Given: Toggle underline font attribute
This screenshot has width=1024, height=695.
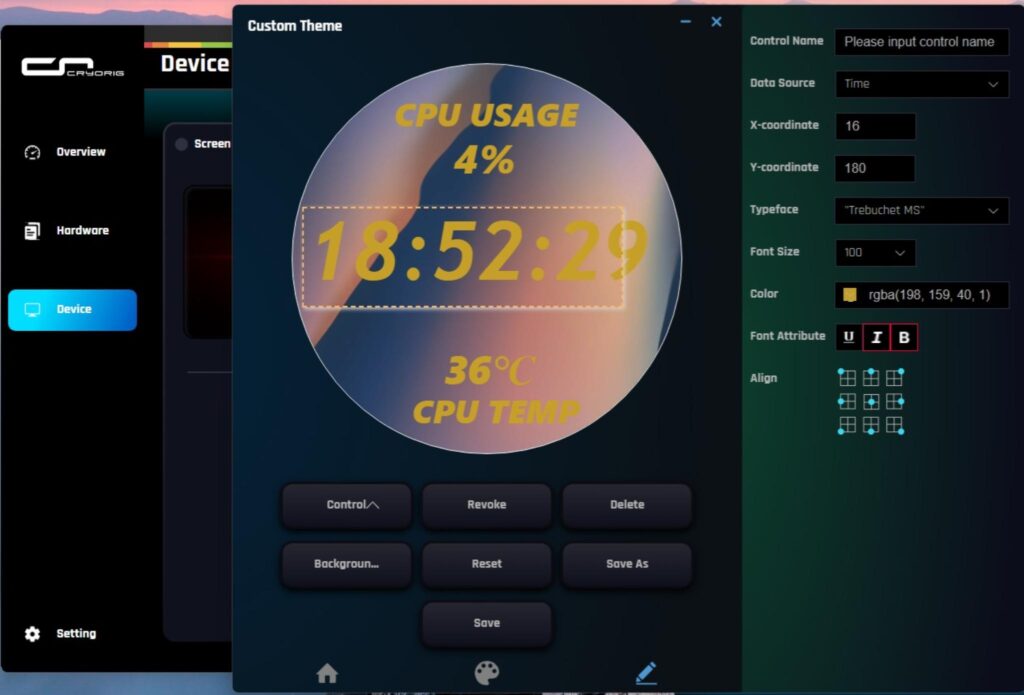Looking at the screenshot, I should pyautogui.click(x=849, y=337).
